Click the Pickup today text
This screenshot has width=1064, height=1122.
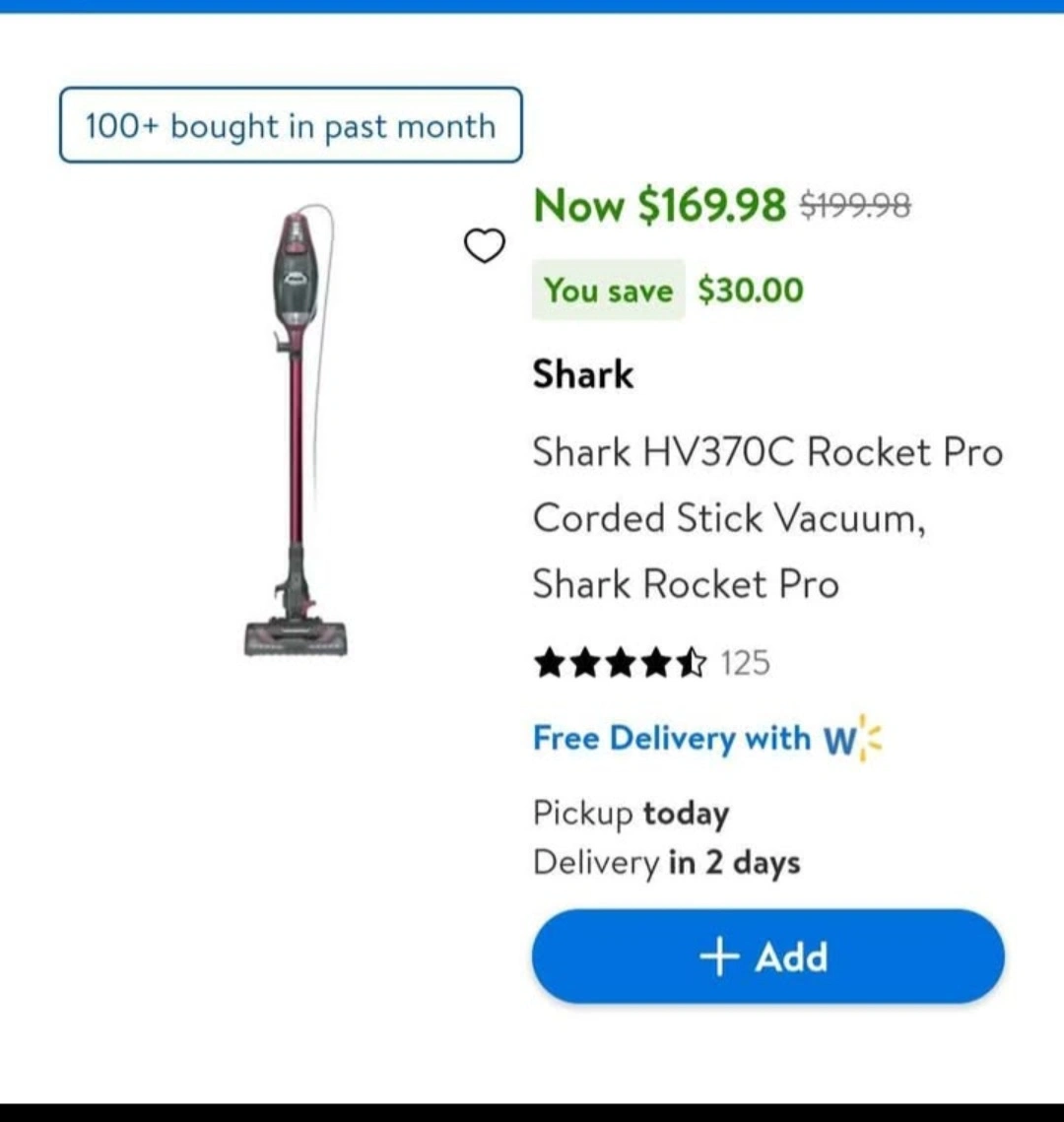tap(631, 814)
